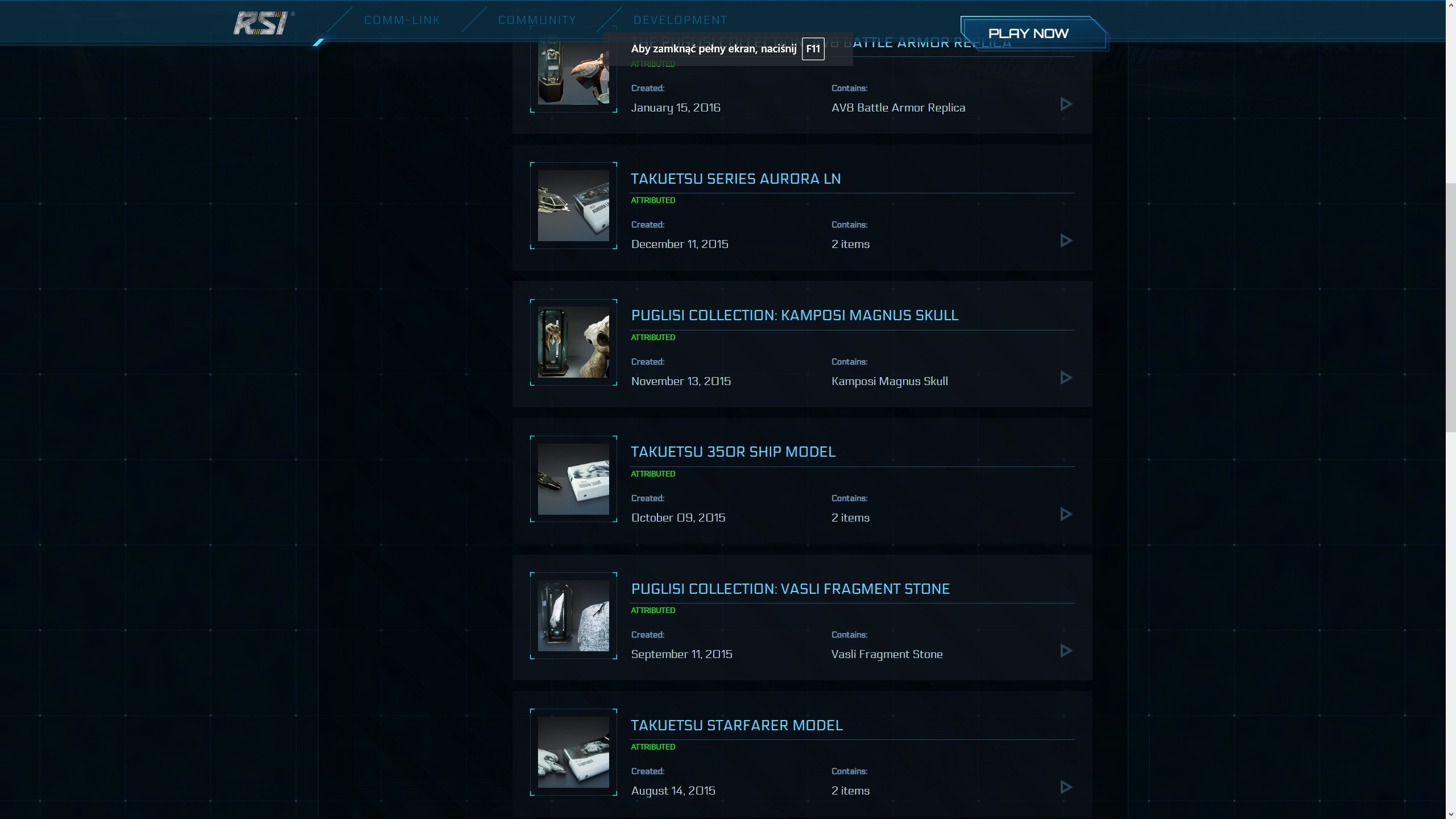Click the Kamposi Magnus Skull contents text
Image resolution: width=1456 pixels, height=819 pixels.
[890, 381]
